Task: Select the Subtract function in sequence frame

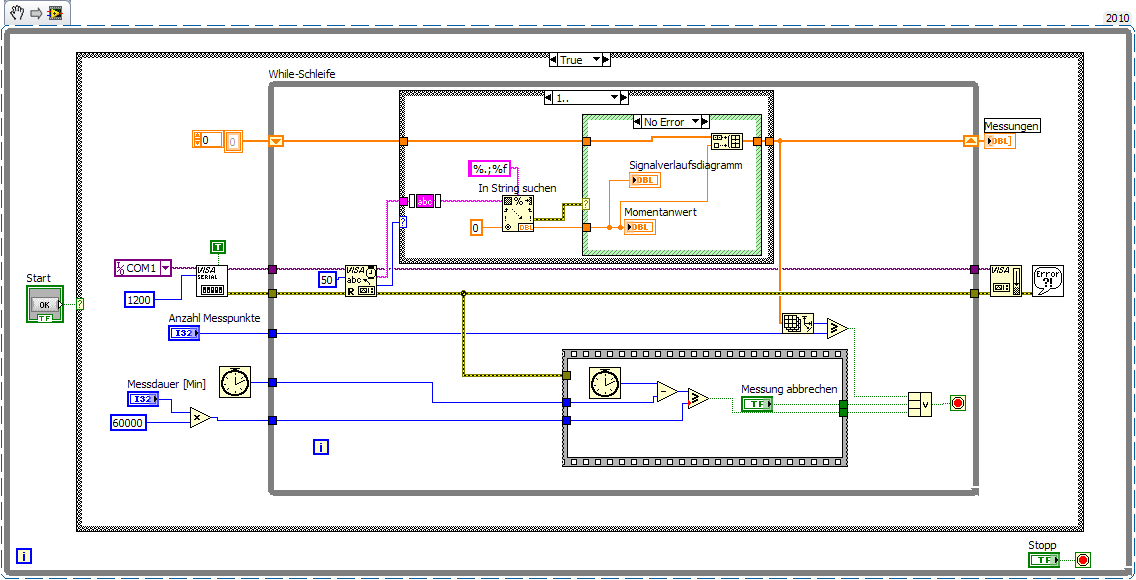Action: [667, 392]
